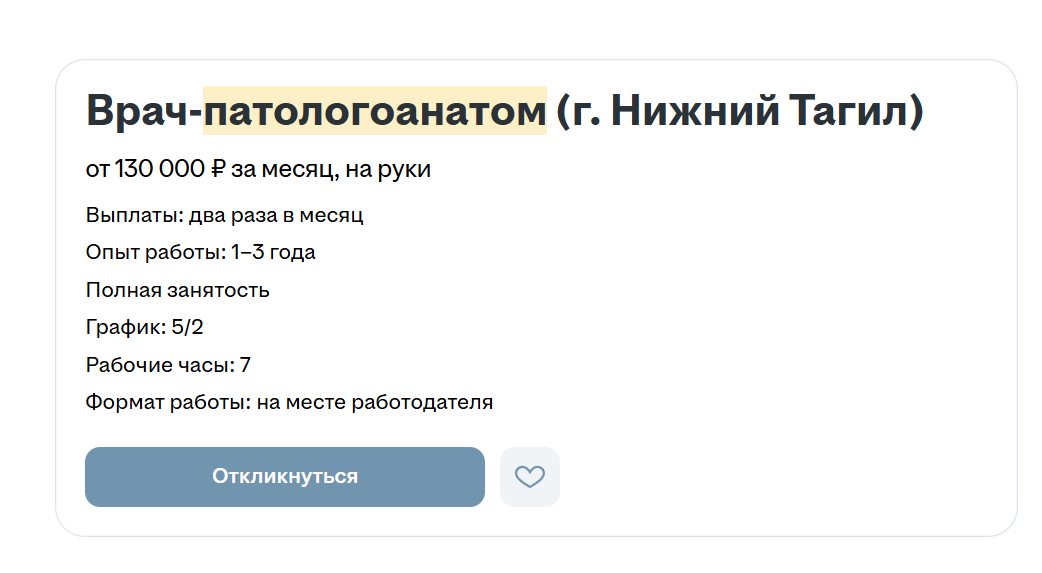Screen dimensions: 1042x573
Task: Select the working hours value 7
Action: click(x=245, y=365)
